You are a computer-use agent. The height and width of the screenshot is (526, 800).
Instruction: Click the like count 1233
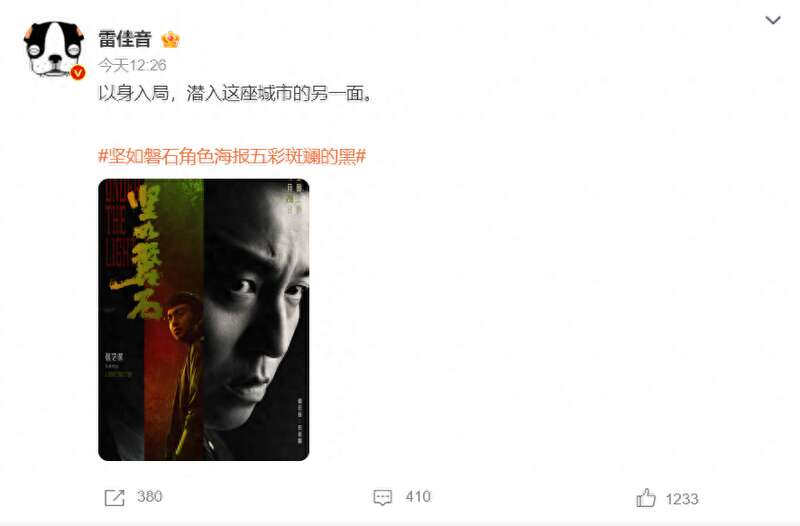point(682,499)
